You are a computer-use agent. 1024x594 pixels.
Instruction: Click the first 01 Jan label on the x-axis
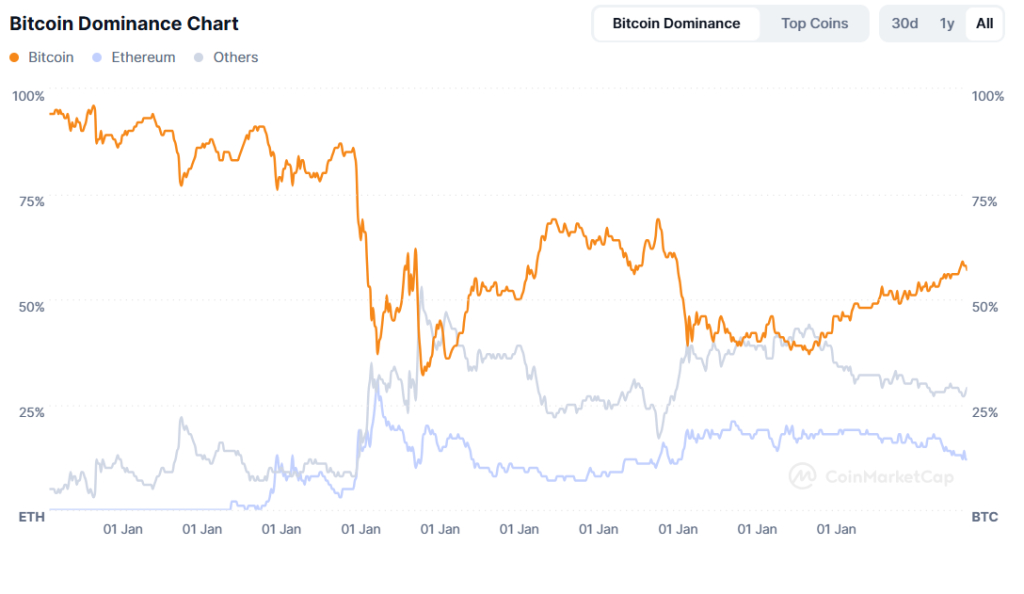tap(123, 529)
